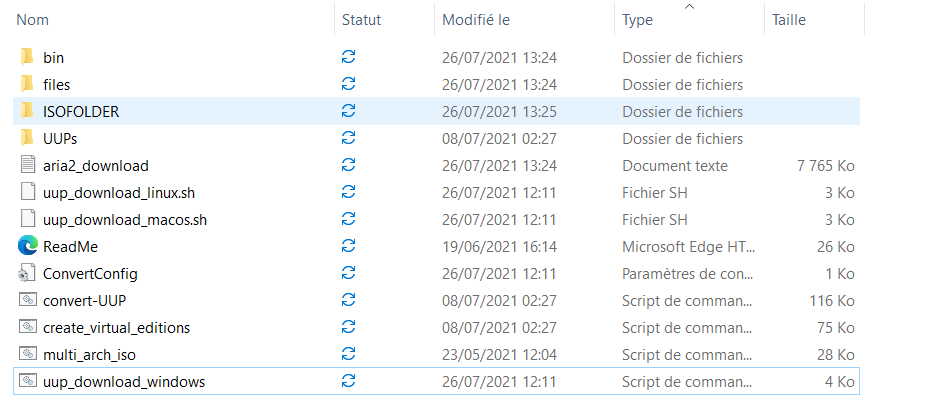Click the sort arrow above Type column
Image resolution: width=939 pixels, height=407 pixels.
pos(689,7)
